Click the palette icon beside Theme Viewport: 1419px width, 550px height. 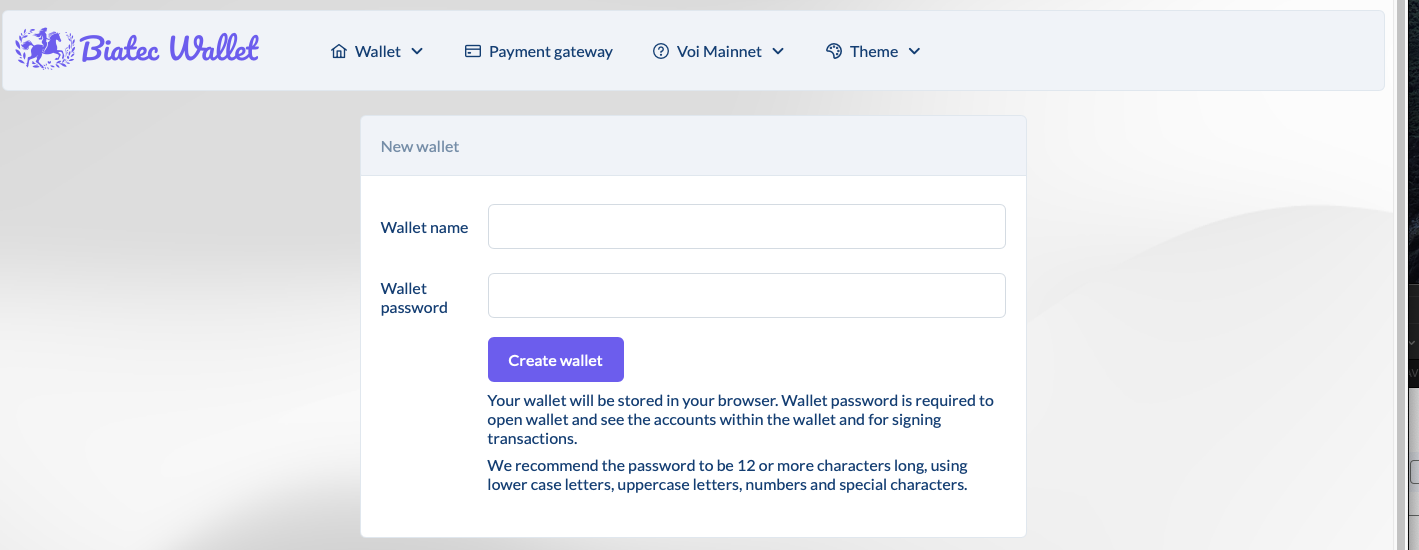[x=834, y=51]
